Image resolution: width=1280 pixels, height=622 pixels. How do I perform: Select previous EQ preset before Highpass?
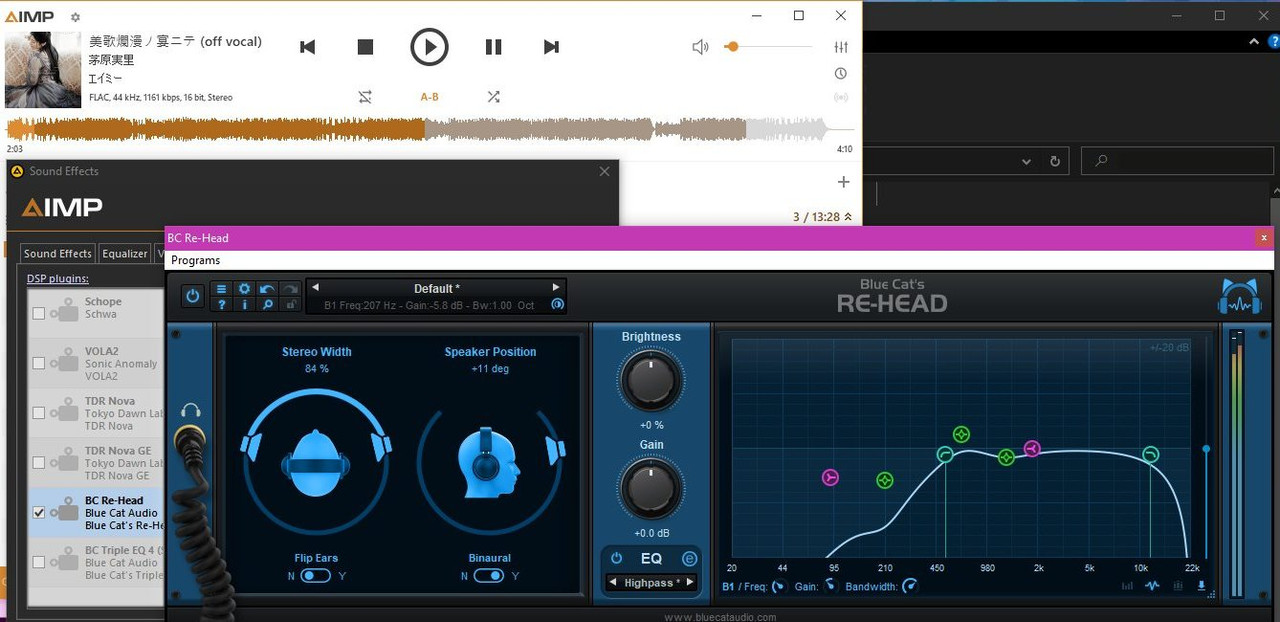tap(612, 583)
